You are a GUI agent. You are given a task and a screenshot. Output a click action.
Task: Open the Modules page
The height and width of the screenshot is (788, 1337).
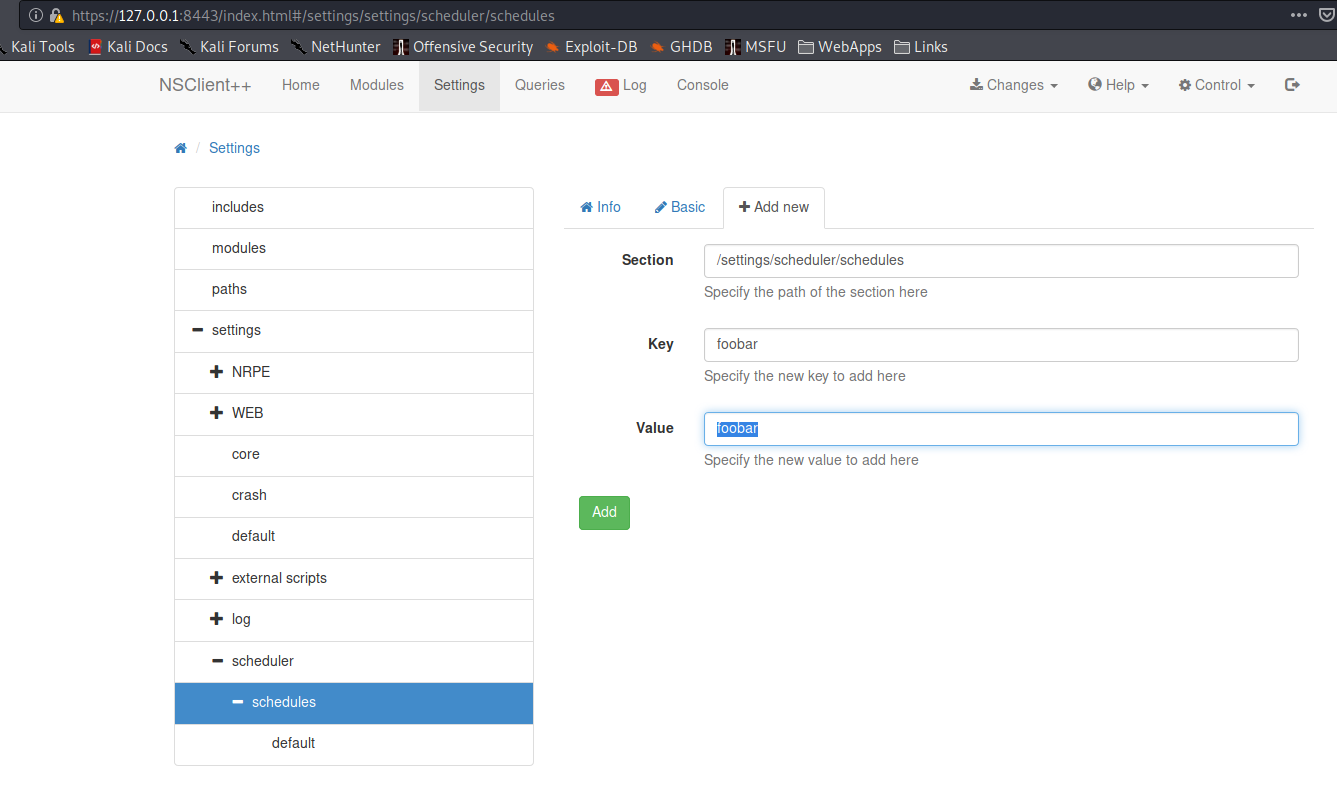[x=377, y=85]
